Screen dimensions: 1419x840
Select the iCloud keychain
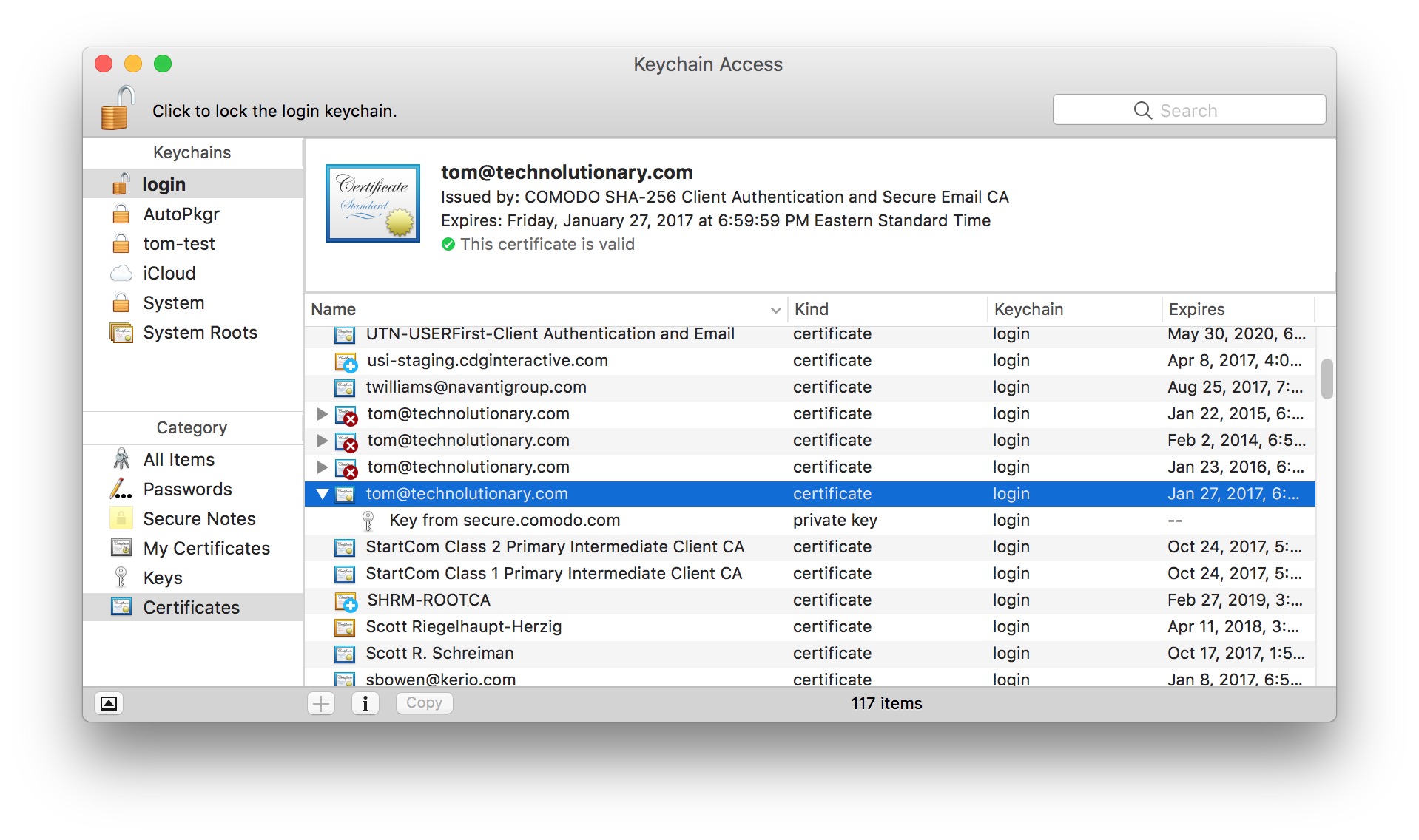click(169, 274)
